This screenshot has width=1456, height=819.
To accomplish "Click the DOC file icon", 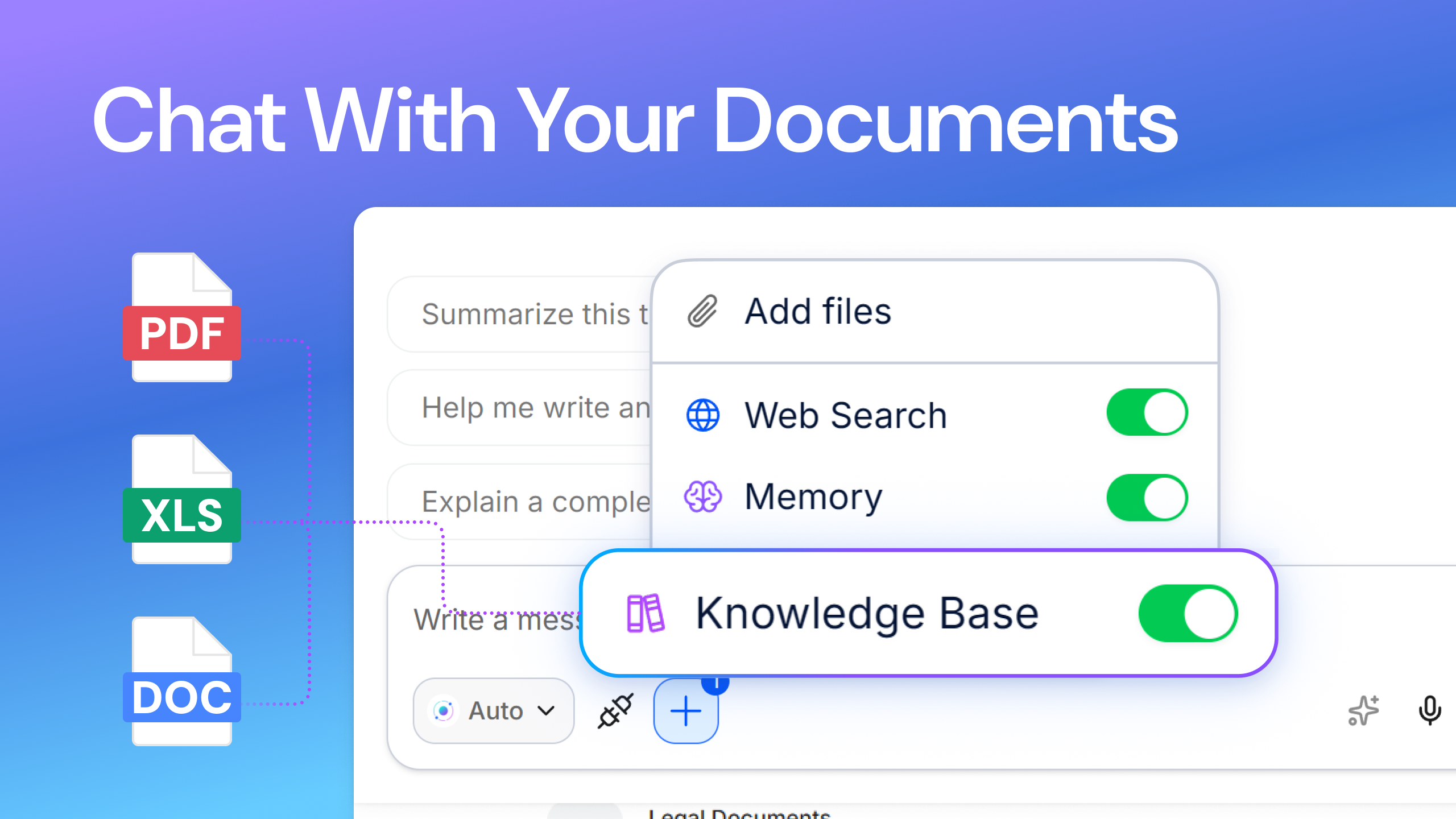I will 182,681.
